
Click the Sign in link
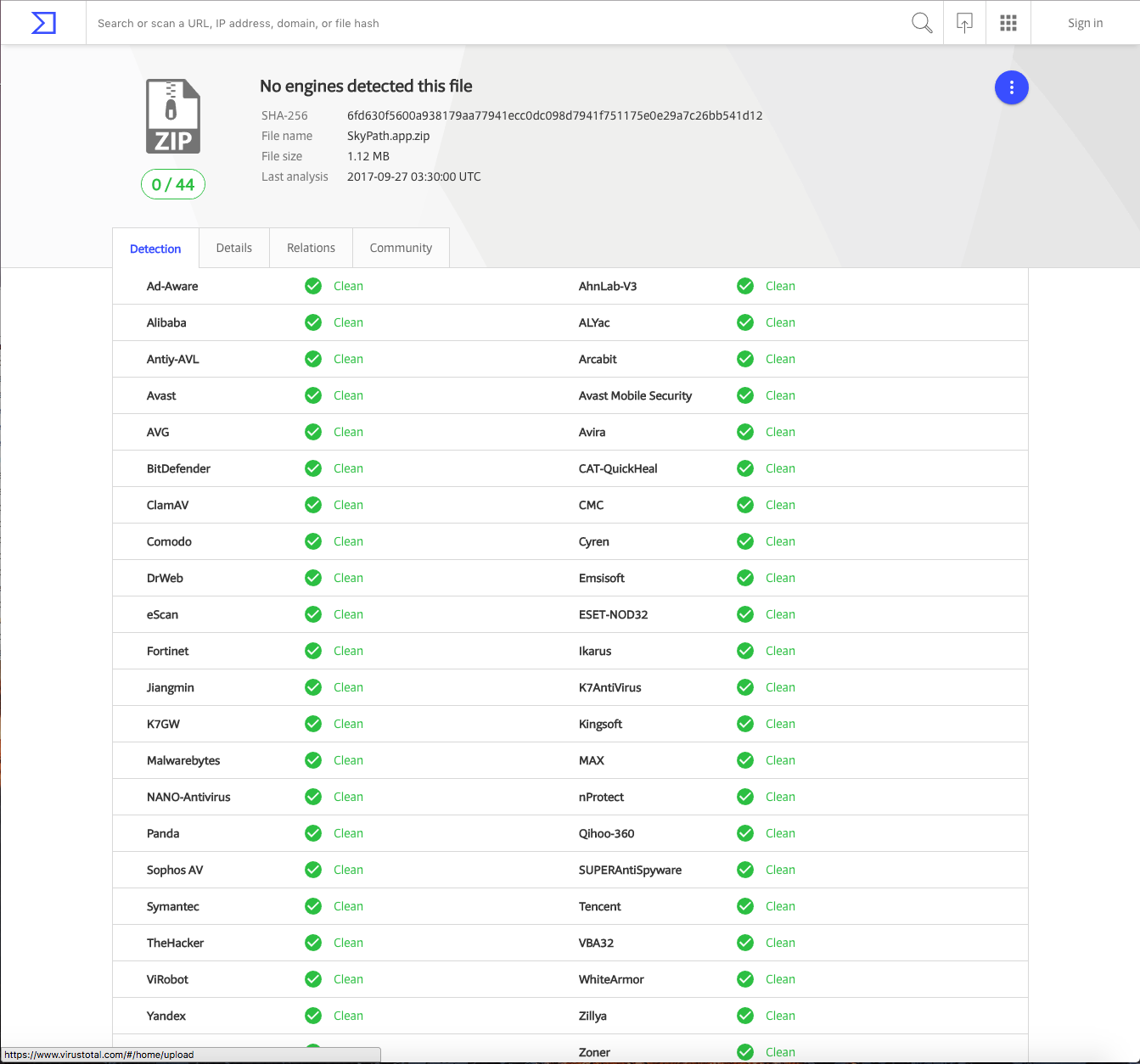tap(1085, 23)
